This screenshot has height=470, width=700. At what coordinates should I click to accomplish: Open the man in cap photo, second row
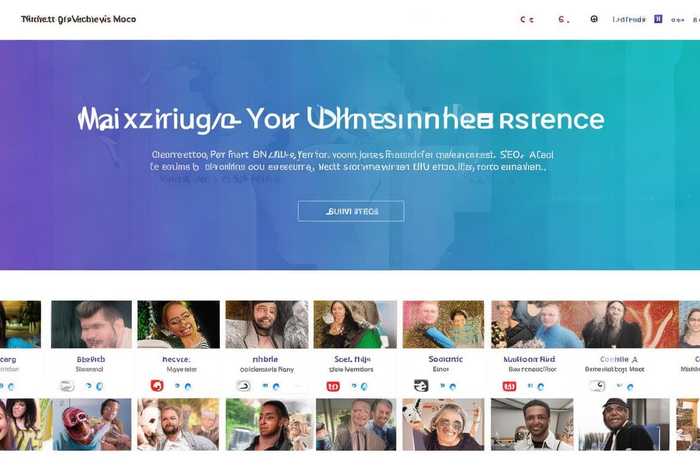tap(624, 424)
